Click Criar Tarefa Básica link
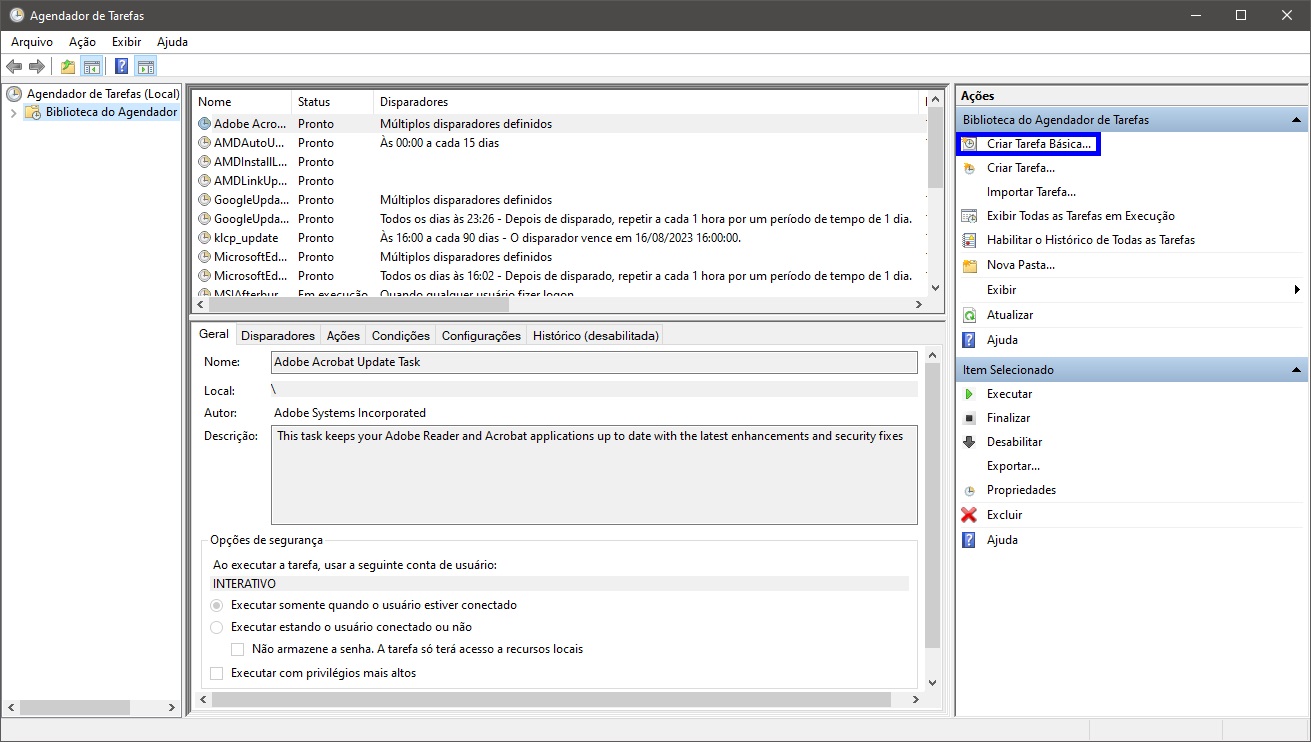1311x742 pixels. [1038, 144]
